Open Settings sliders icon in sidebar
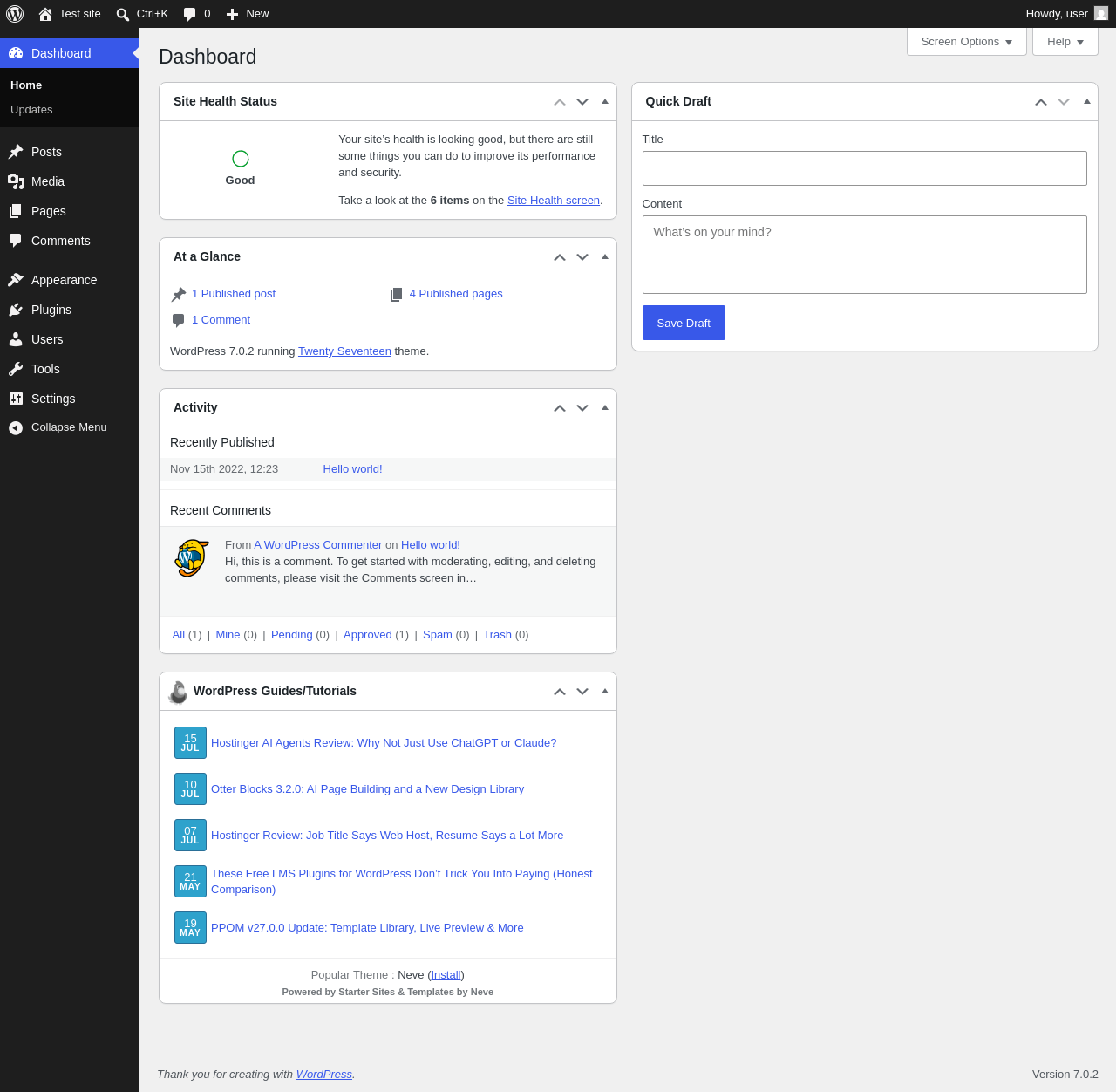Image resolution: width=1116 pixels, height=1092 pixels. [16, 399]
